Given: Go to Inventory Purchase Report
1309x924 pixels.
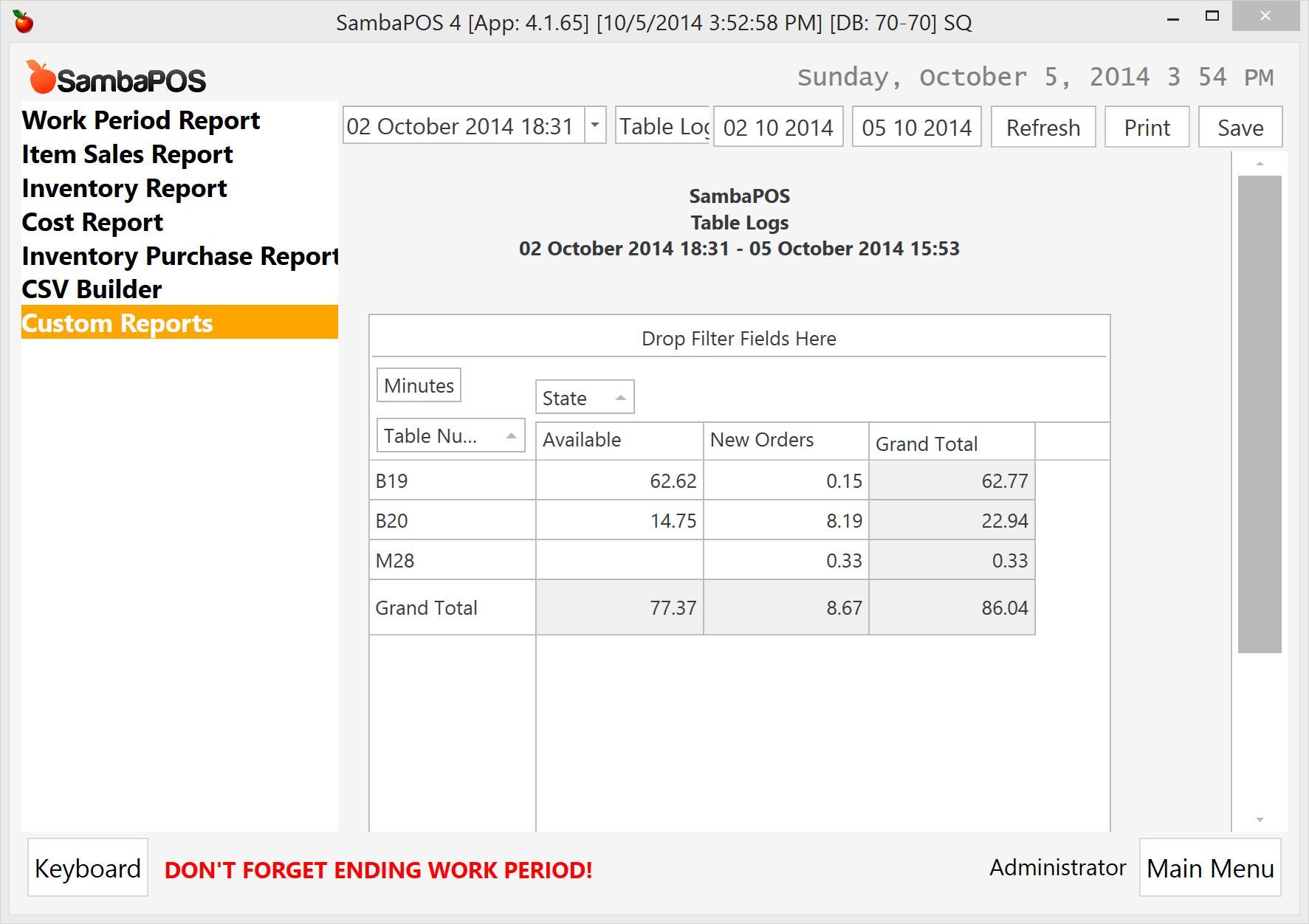Looking at the screenshot, I should point(179,256).
